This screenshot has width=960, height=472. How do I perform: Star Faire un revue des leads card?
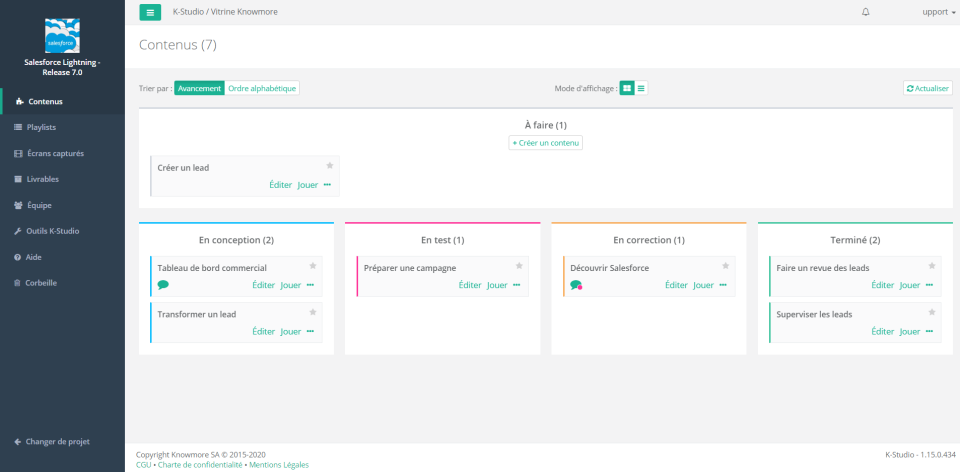click(x=932, y=266)
